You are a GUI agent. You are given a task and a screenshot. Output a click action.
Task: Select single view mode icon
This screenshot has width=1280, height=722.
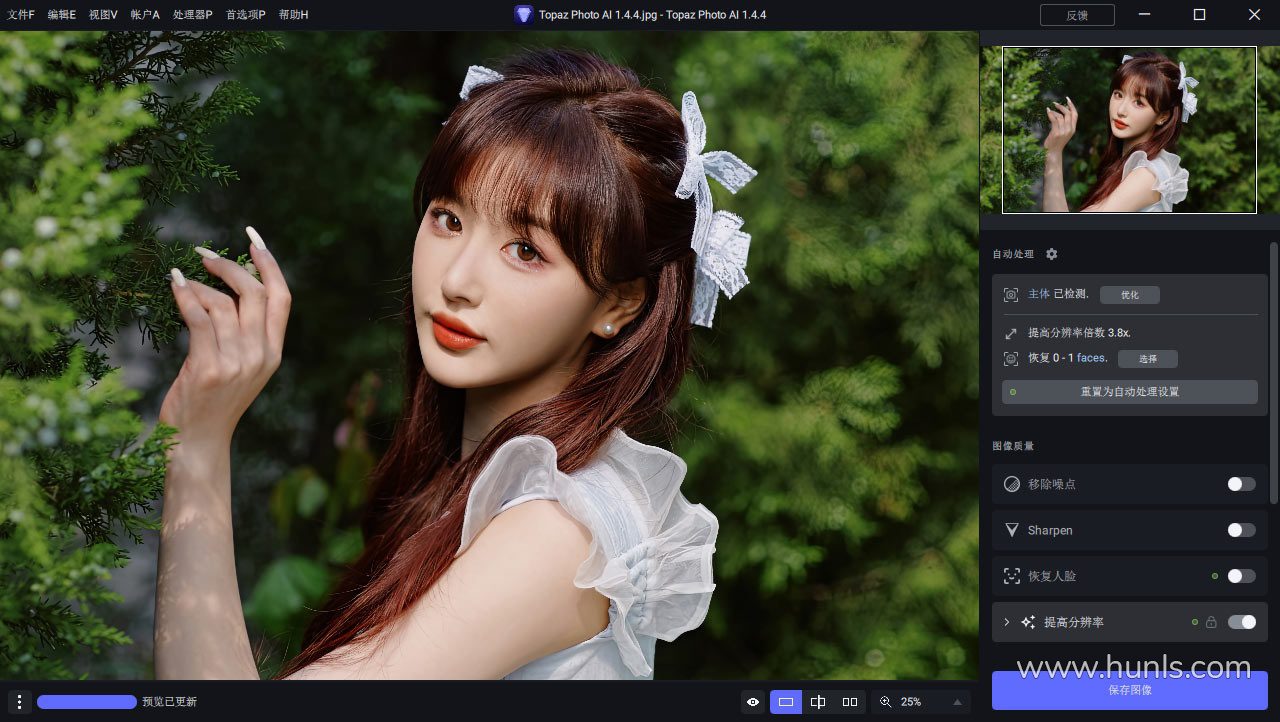(x=786, y=702)
